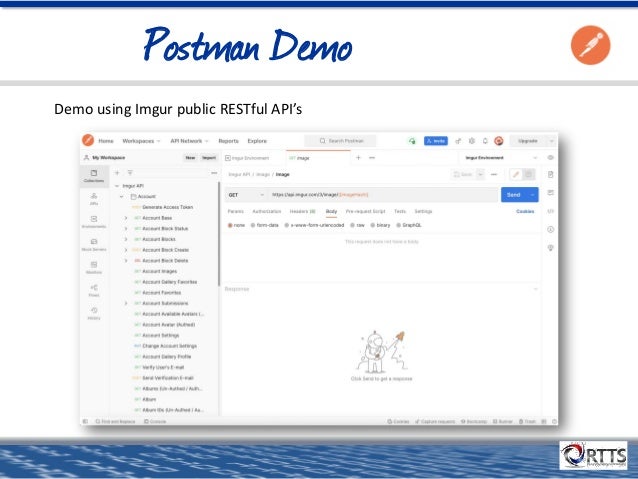The image size is (638, 479).
Task: Switch to the Headers tab
Action: (x=303, y=211)
